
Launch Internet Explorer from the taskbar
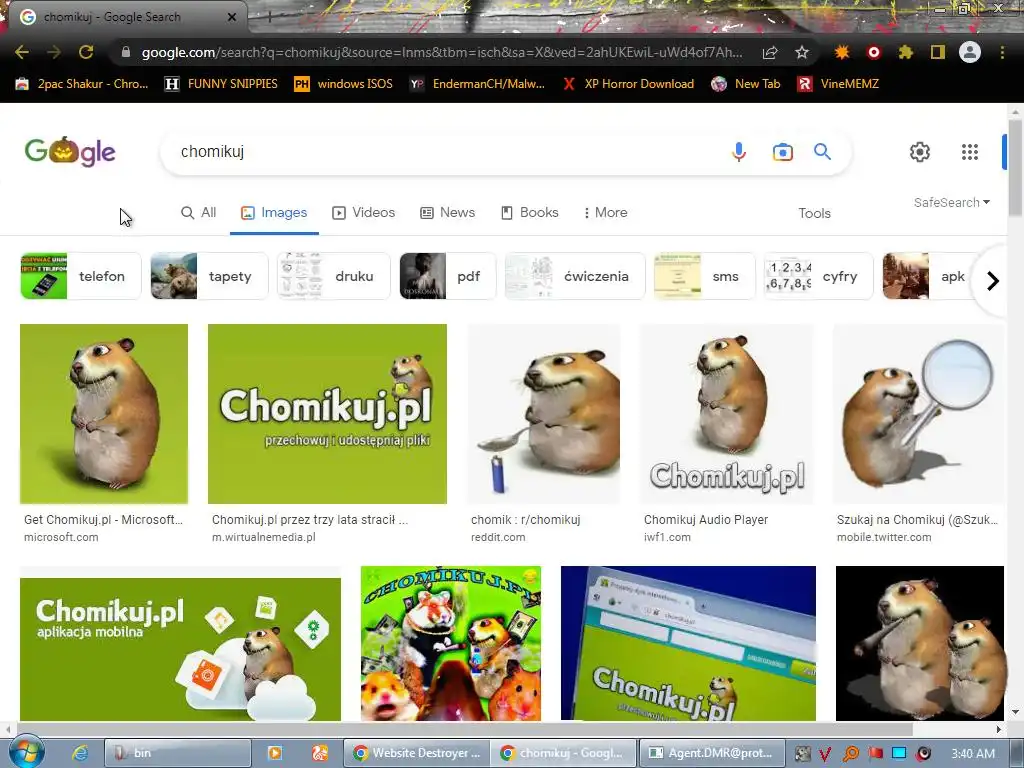(80, 753)
